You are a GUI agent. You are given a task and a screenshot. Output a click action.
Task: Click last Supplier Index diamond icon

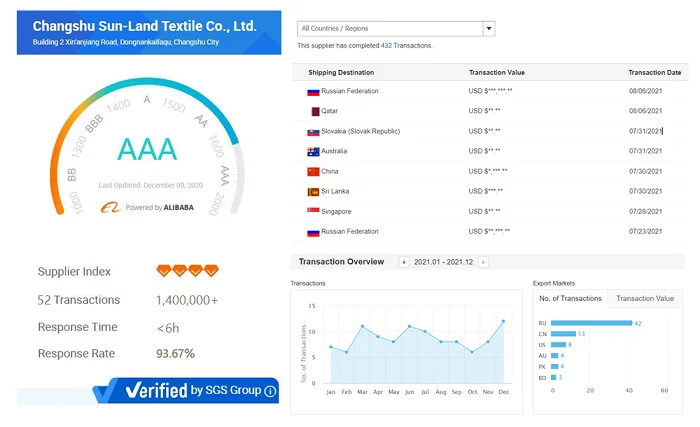point(211,271)
